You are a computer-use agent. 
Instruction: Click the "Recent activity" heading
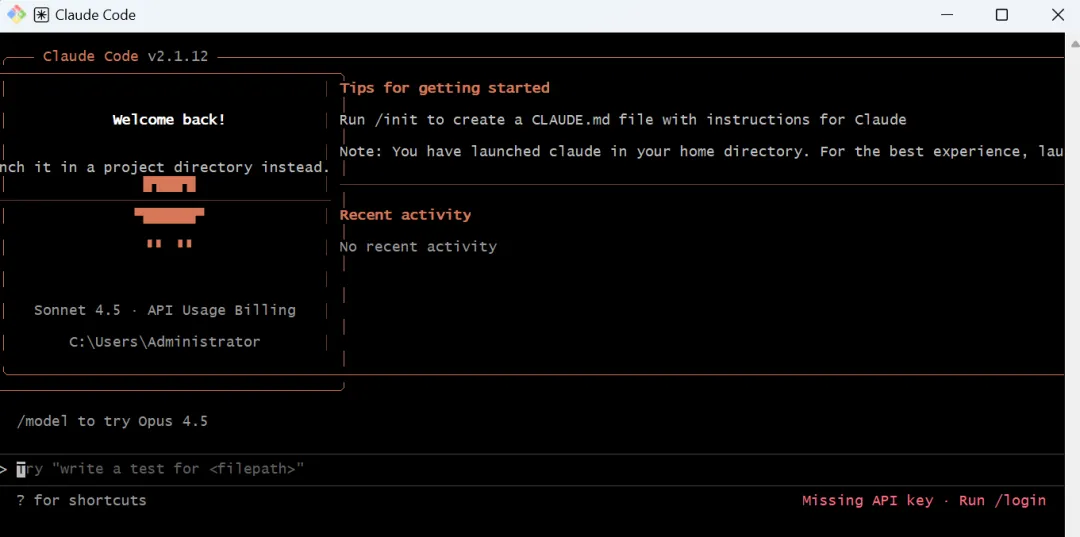(x=405, y=215)
